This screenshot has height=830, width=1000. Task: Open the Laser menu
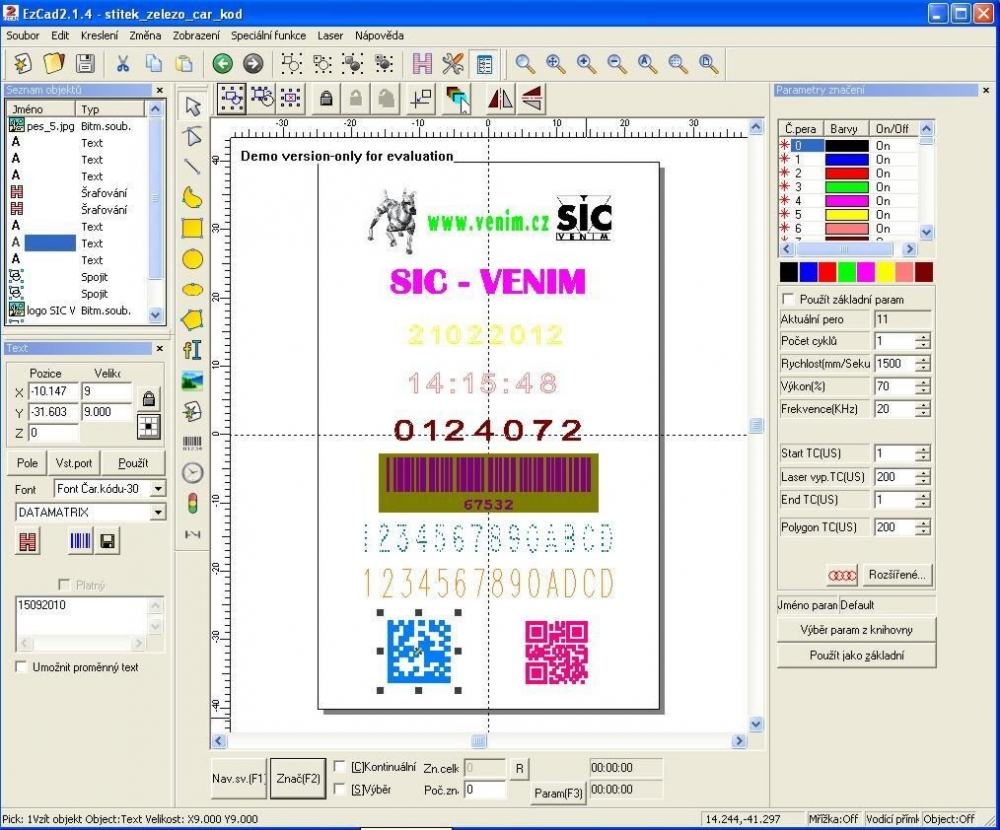[x=330, y=35]
